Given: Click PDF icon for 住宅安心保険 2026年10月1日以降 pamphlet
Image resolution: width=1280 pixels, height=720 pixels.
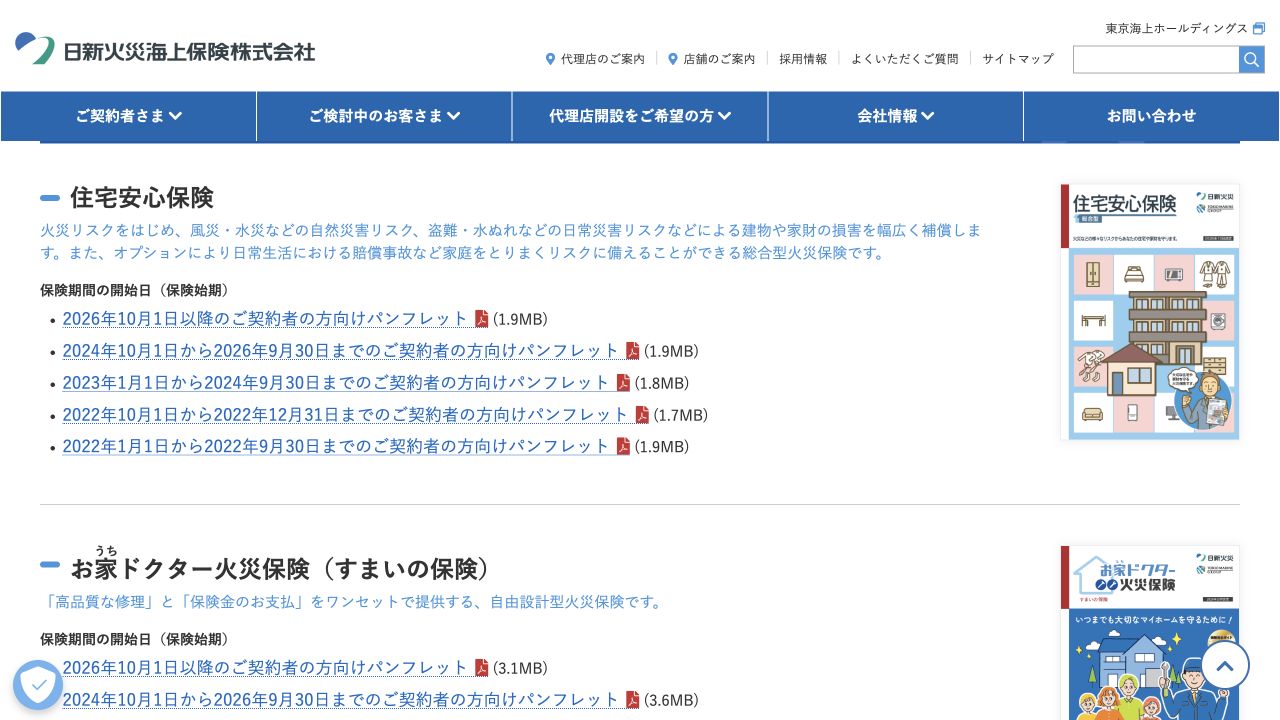Looking at the screenshot, I should 482,319.
